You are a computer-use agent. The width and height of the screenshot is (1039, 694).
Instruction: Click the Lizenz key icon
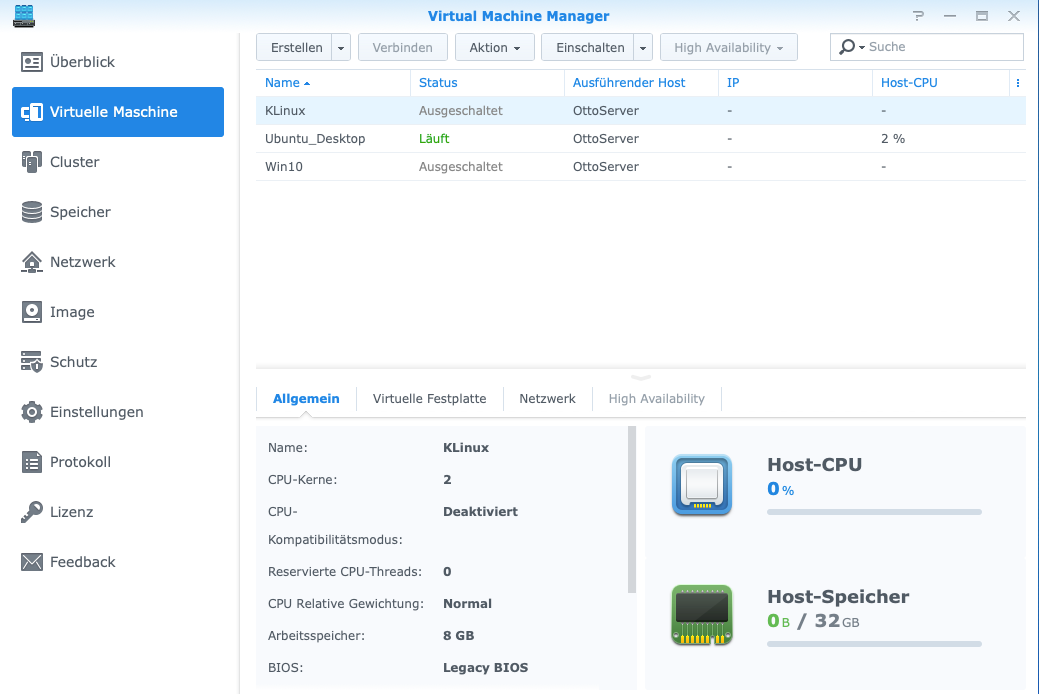32,512
